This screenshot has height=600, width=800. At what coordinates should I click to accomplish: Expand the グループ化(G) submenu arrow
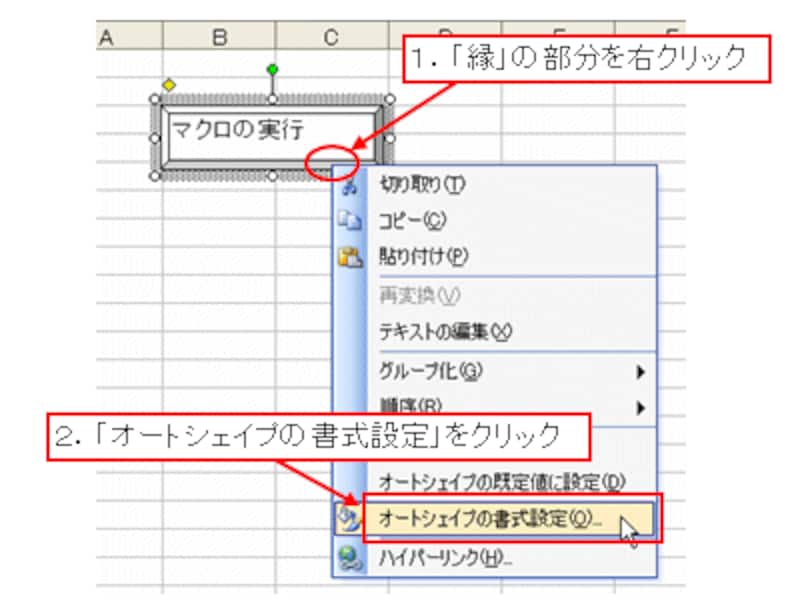coord(640,372)
